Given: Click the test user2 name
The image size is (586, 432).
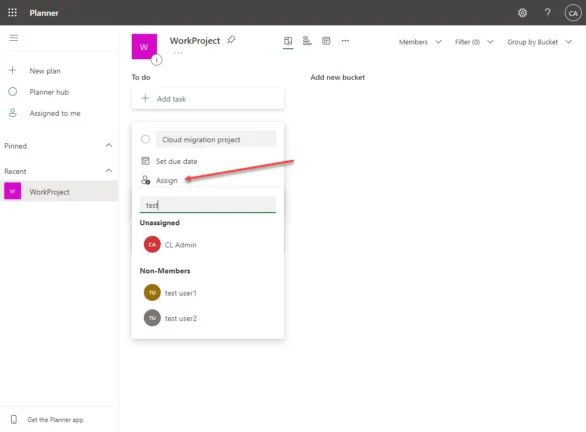Looking at the screenshot, I should [x=181, y=318].
